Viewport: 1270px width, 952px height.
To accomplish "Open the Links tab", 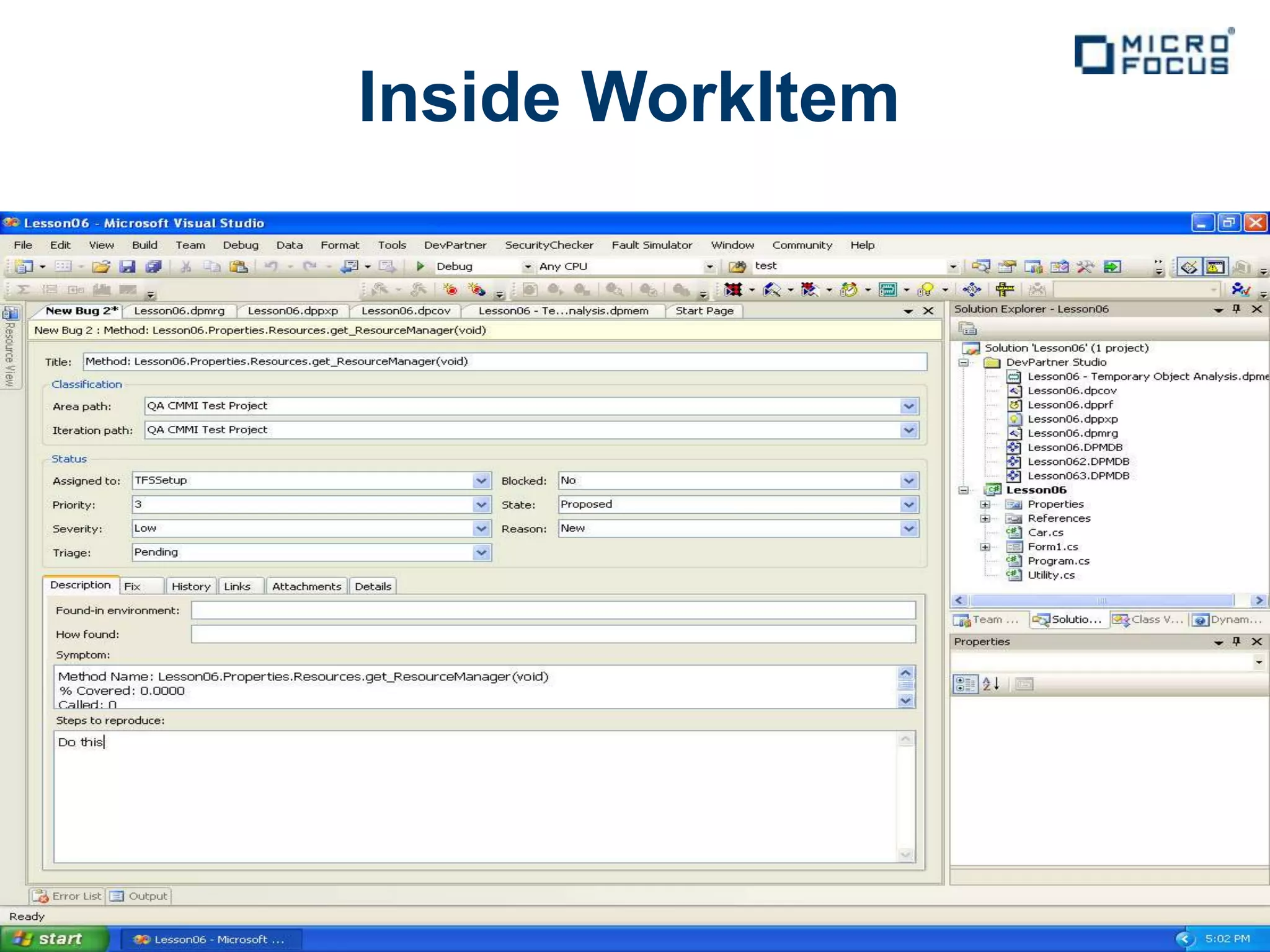I will [241, 586].
